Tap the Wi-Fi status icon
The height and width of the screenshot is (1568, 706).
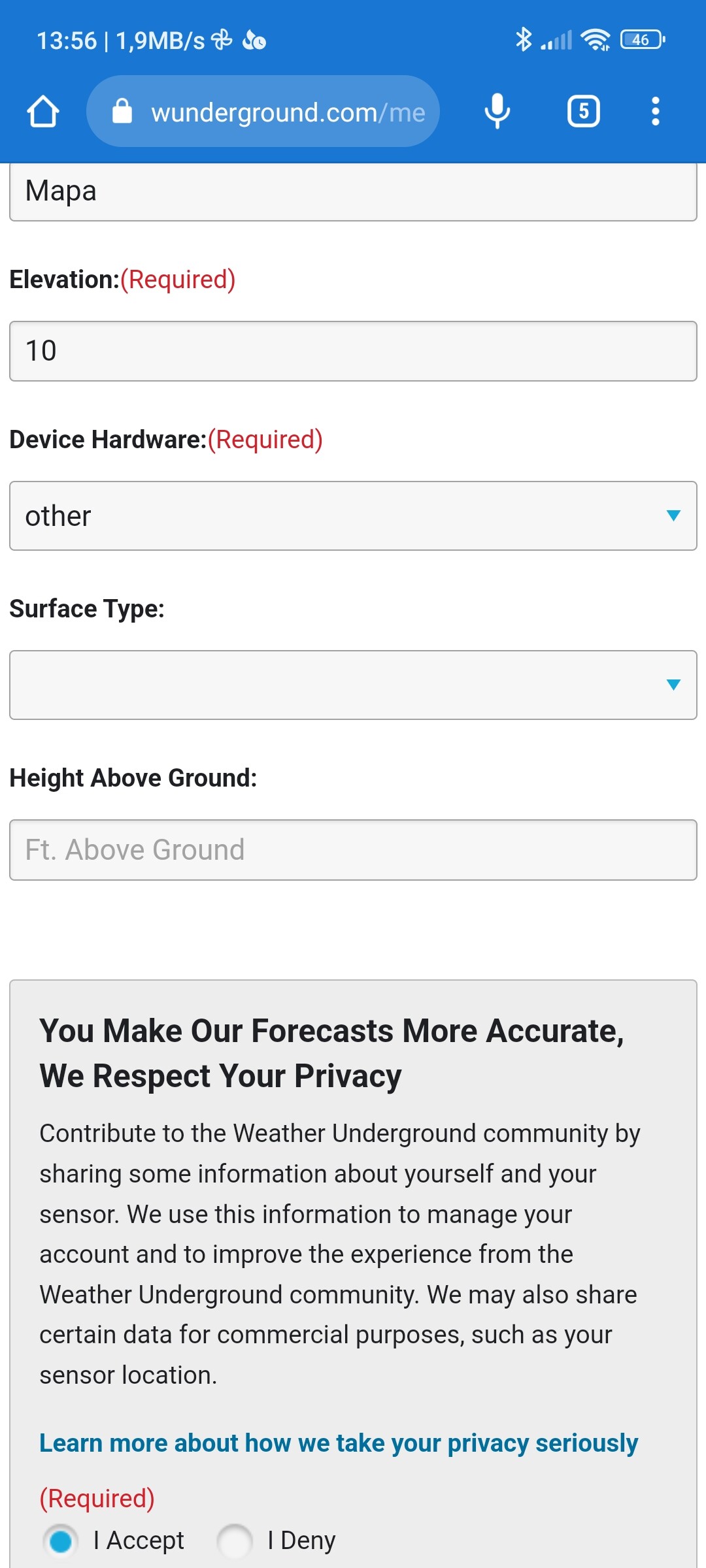pos(596,40)
